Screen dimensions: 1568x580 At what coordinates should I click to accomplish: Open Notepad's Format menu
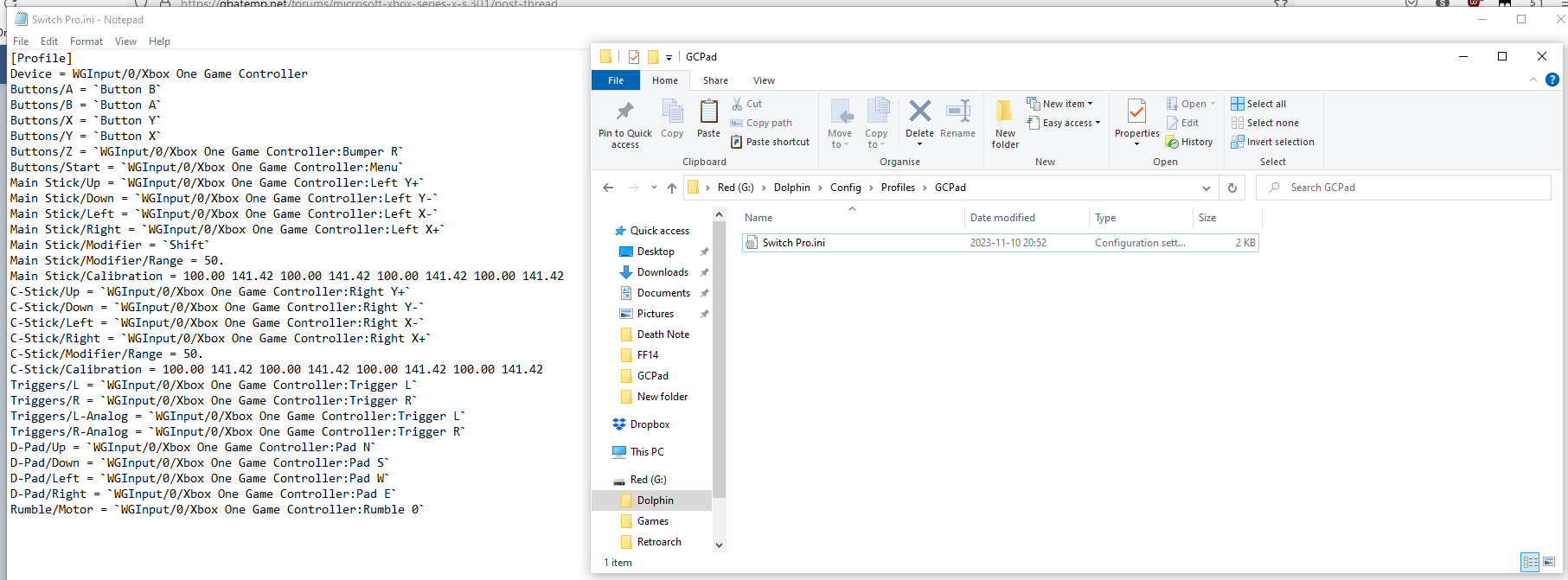click(86, 41)
